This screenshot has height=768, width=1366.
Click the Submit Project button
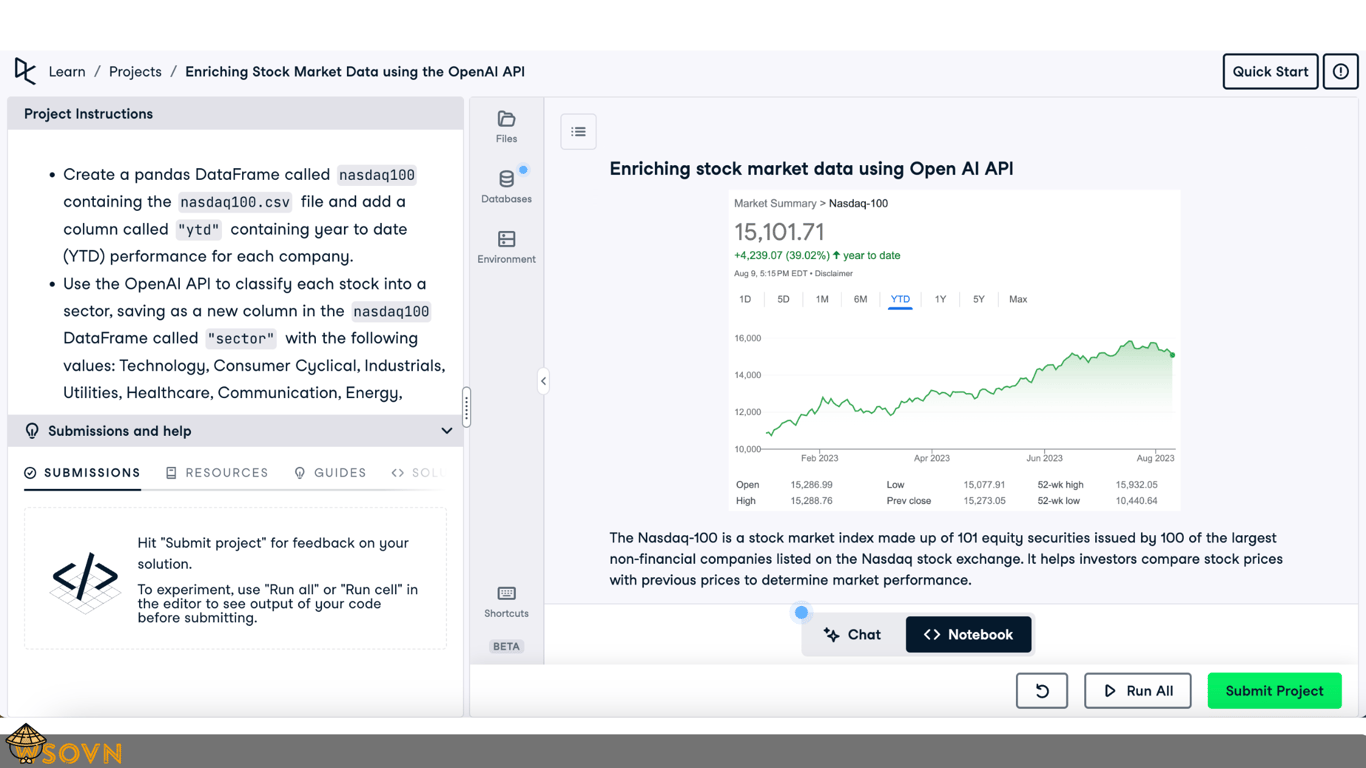[x=1274, y=690]
